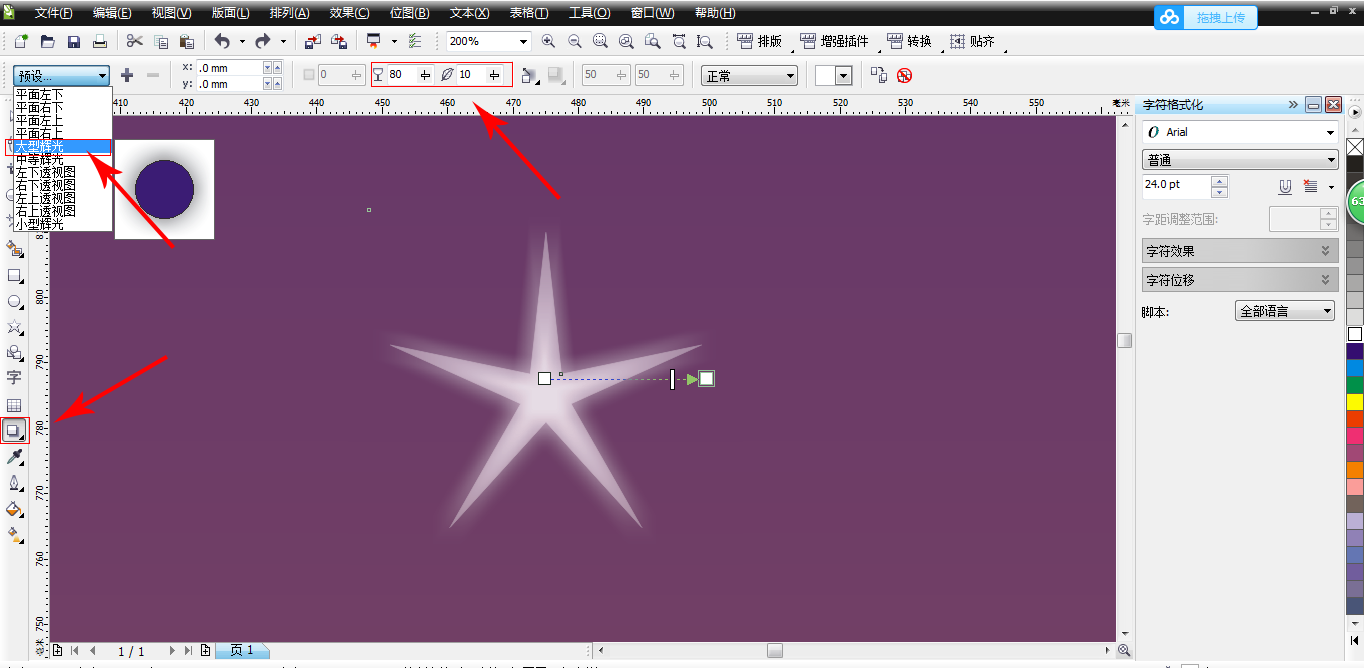1364x668 pixels.
Task: Open a file with the folder icon
Action: [48, 42]
